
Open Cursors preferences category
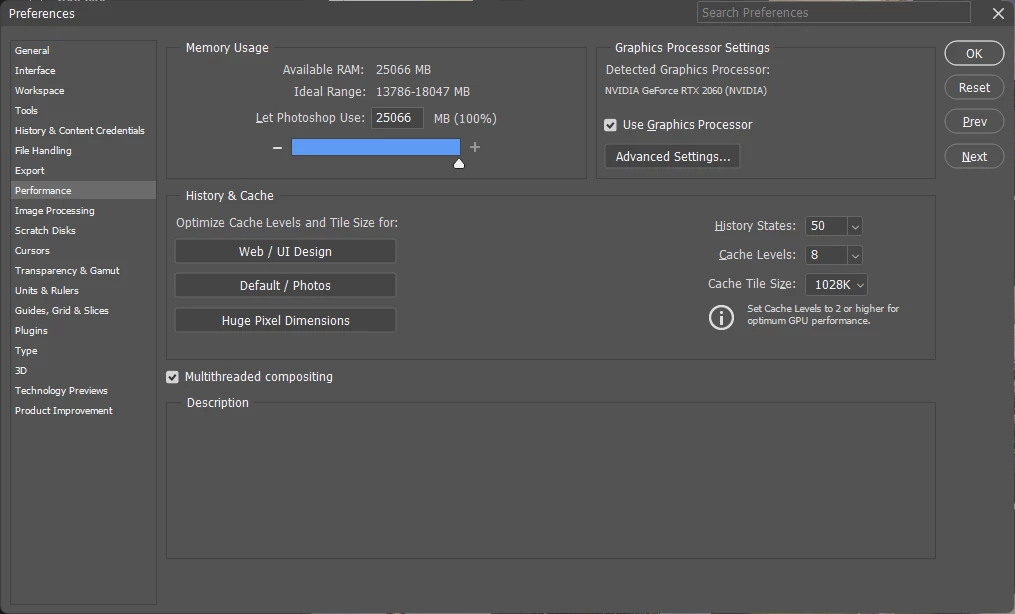83,251
